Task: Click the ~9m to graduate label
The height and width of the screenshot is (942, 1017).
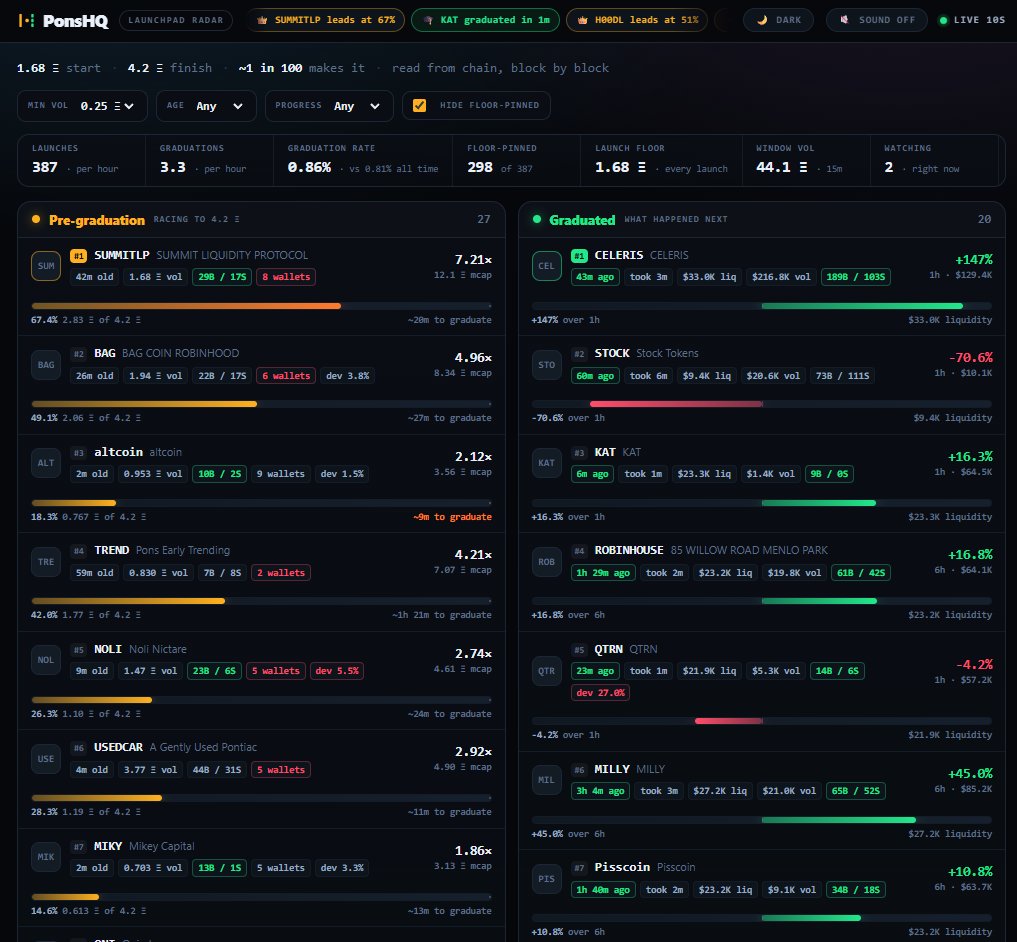Action: [452, 517]
